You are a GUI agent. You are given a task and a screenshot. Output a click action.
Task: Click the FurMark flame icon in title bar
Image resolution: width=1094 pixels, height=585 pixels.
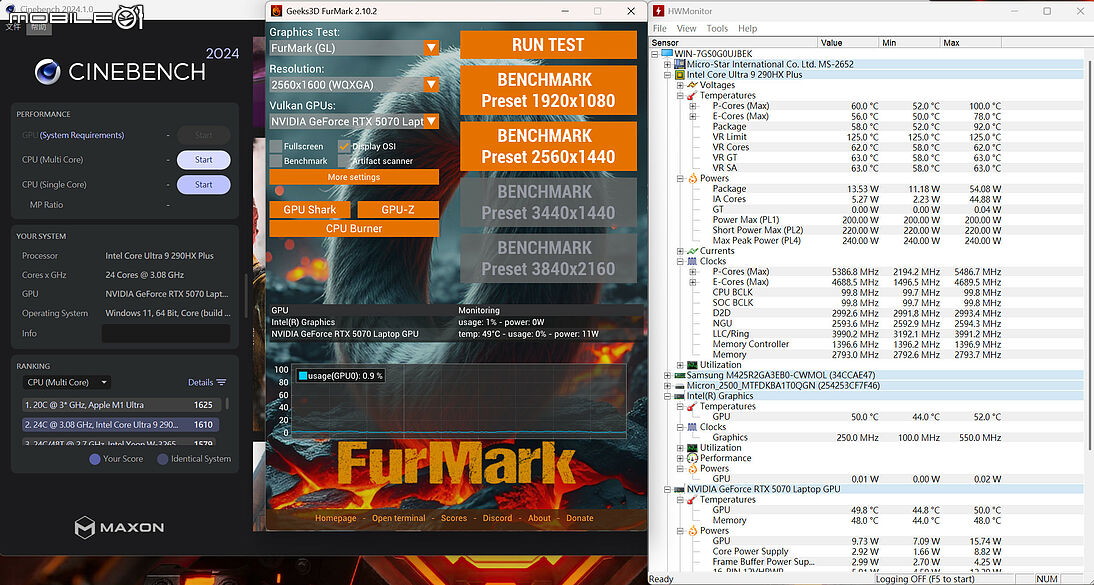point(276,11)
